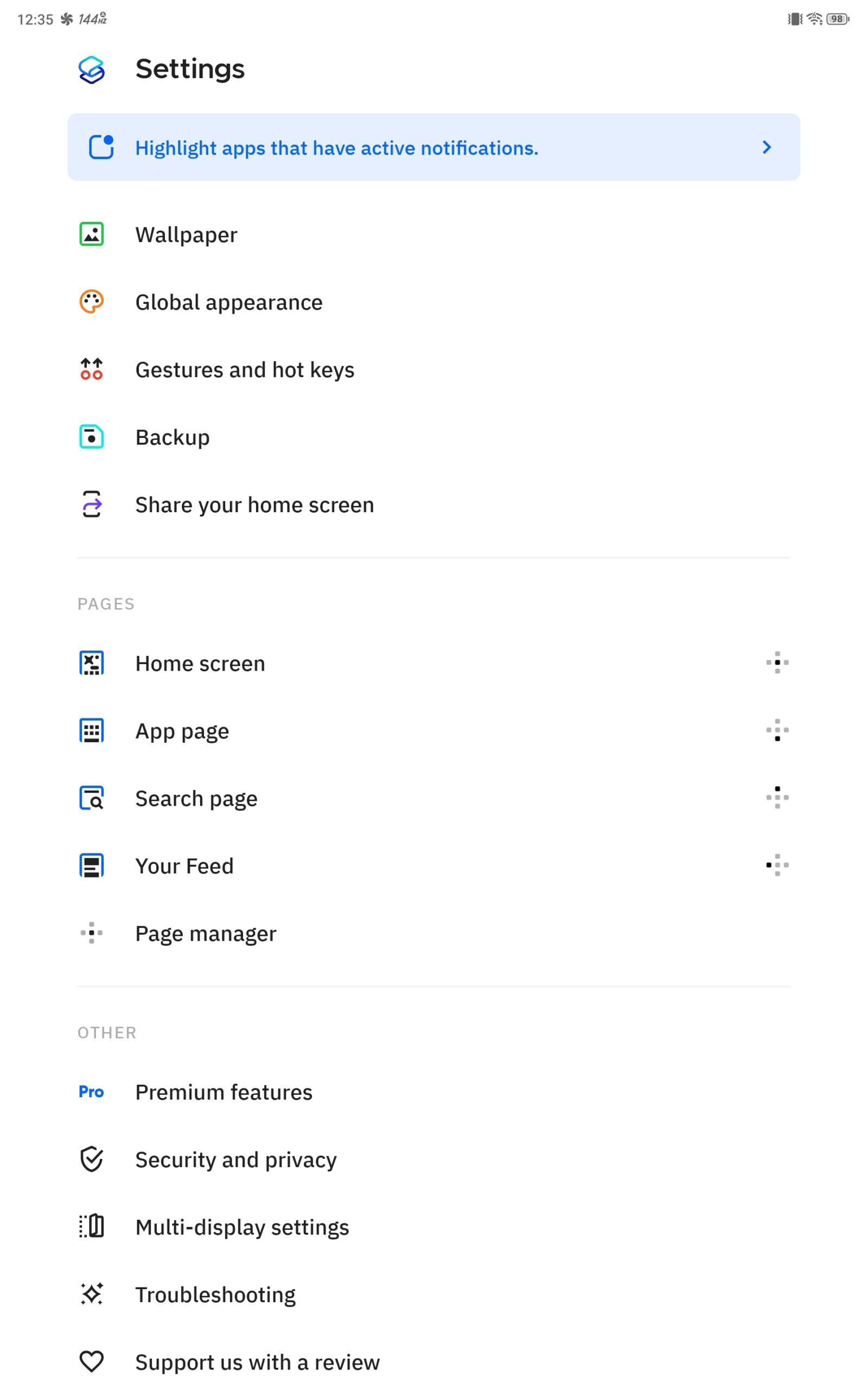Click the App page reorder dots
The width and height of the screenshot is (868, 1389).
pyautogui.click(x=778, y=730)
